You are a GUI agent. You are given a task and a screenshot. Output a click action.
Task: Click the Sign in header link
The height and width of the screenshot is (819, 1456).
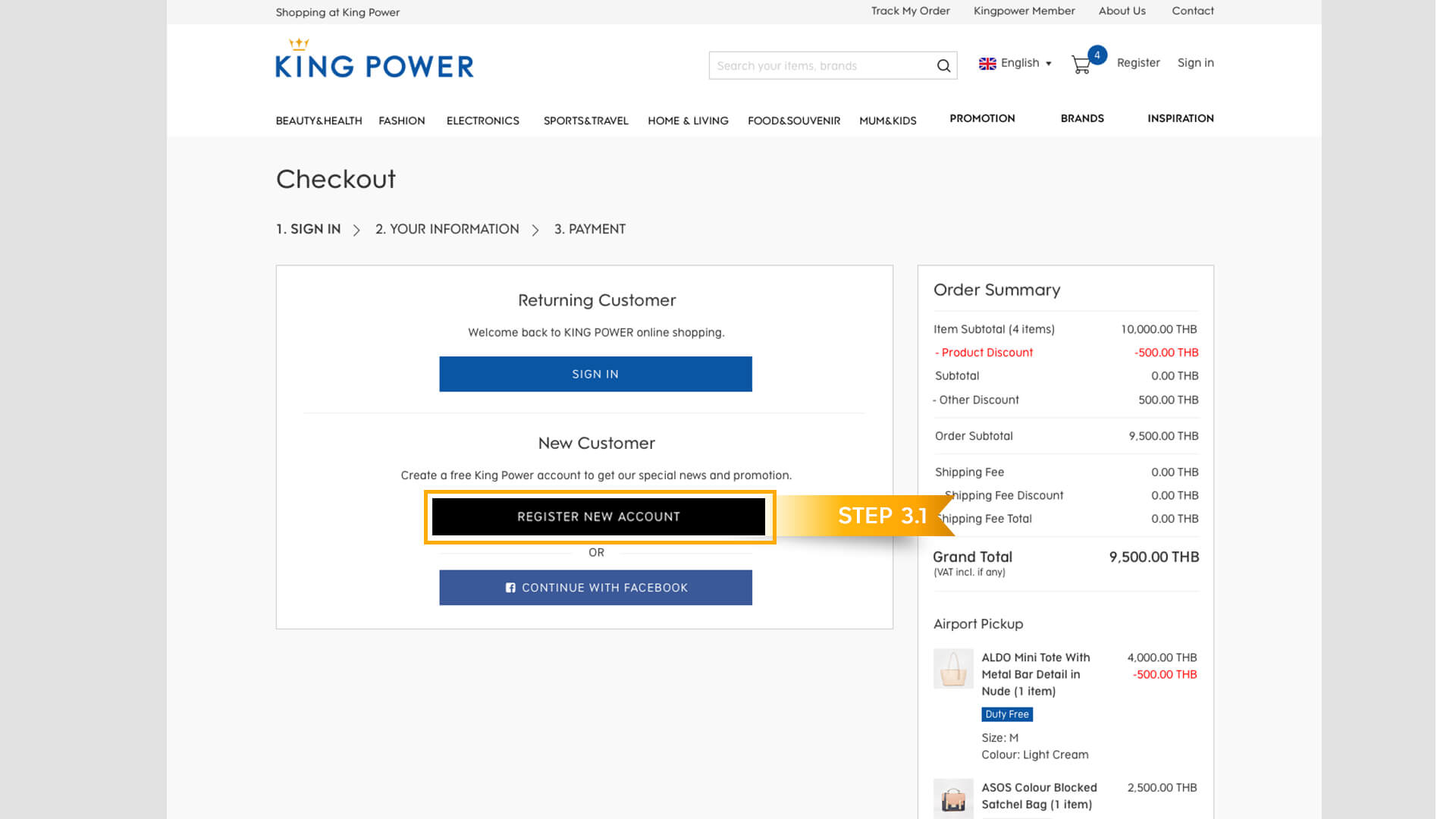tap(1195, 63)
